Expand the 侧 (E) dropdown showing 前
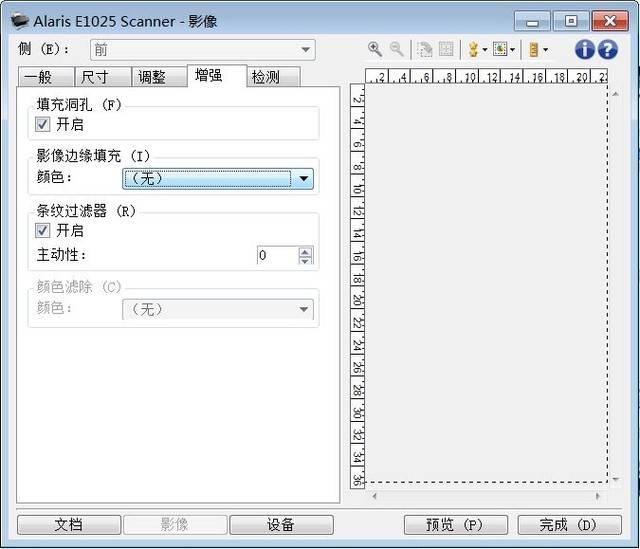 pyautogui.click(x=203, y=50)
